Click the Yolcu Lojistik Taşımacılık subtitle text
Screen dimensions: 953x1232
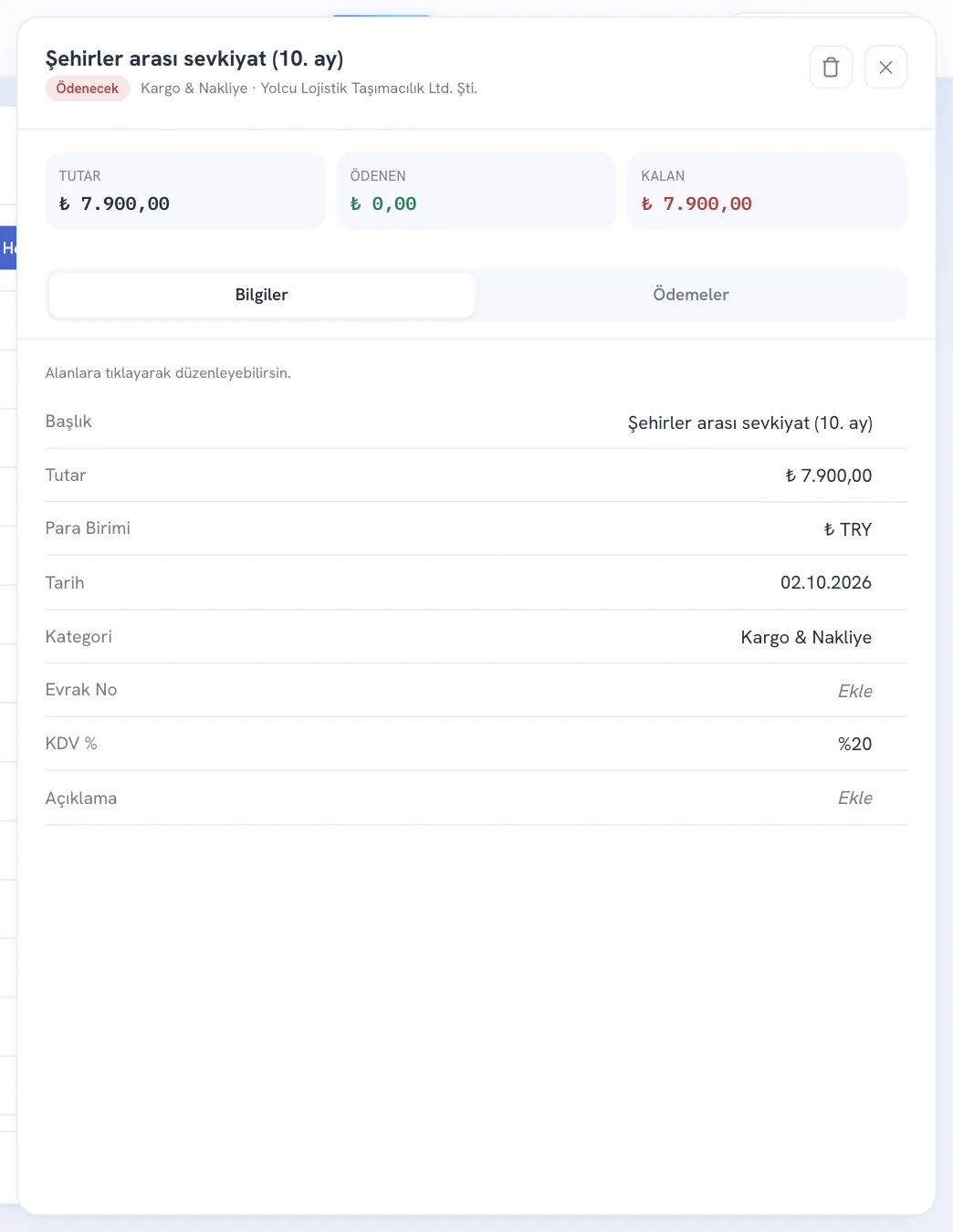click(x=369, y=89)
